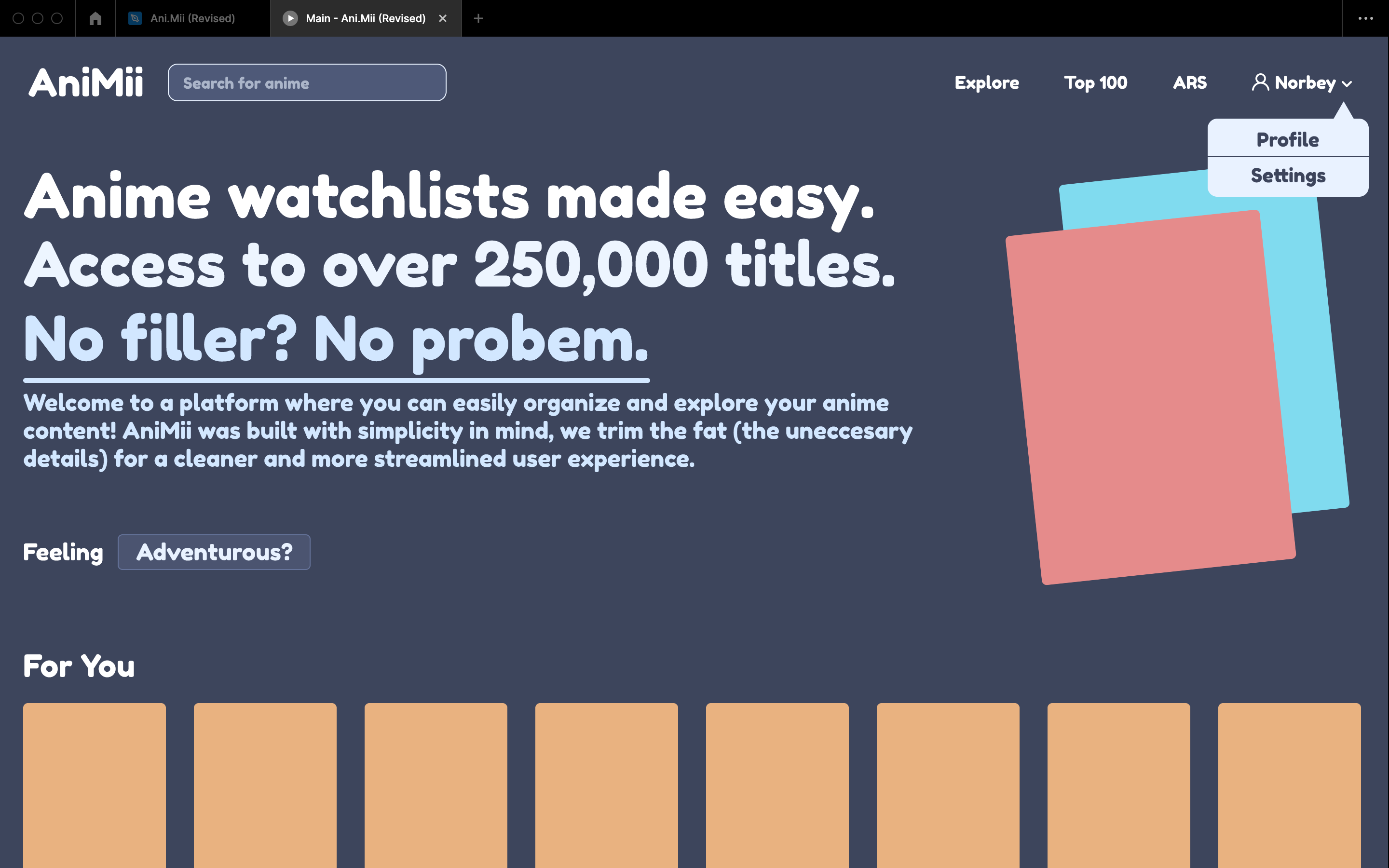Open the three-dot overflow menu
The width and height of the screenshot is (1389, 868).
pos(1365,18)
